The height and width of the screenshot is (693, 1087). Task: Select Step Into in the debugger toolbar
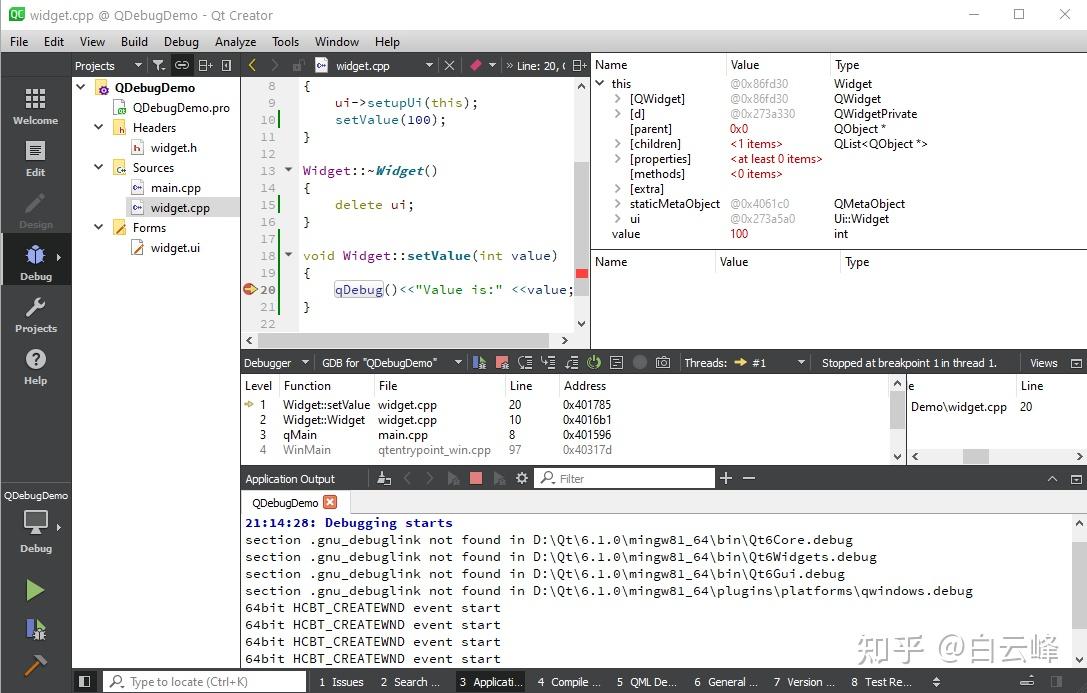[x=548, y=362]
